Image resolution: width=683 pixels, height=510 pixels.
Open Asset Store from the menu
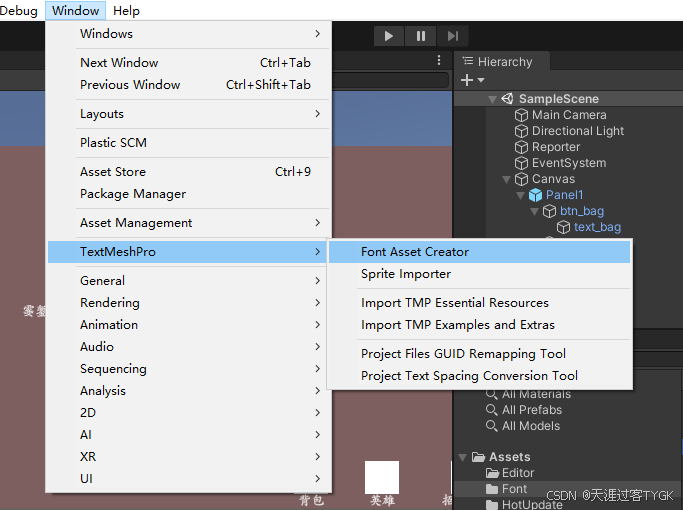[189, 172]
